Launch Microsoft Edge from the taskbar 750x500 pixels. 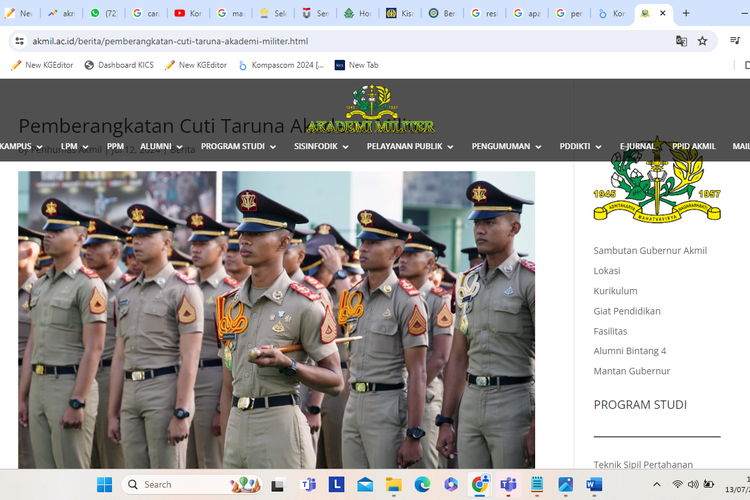coord(422,485)
